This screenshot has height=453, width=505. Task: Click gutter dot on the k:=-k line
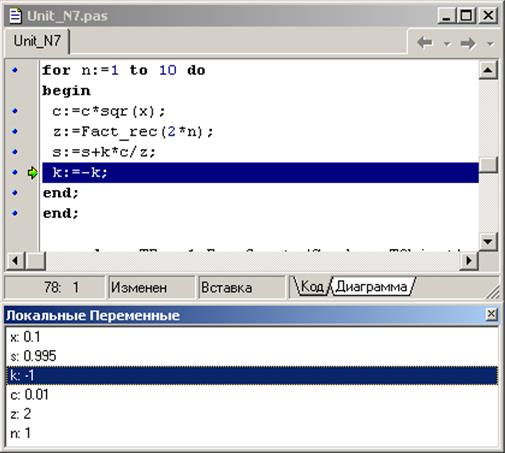pyautogui.click(x=15, y=172)
